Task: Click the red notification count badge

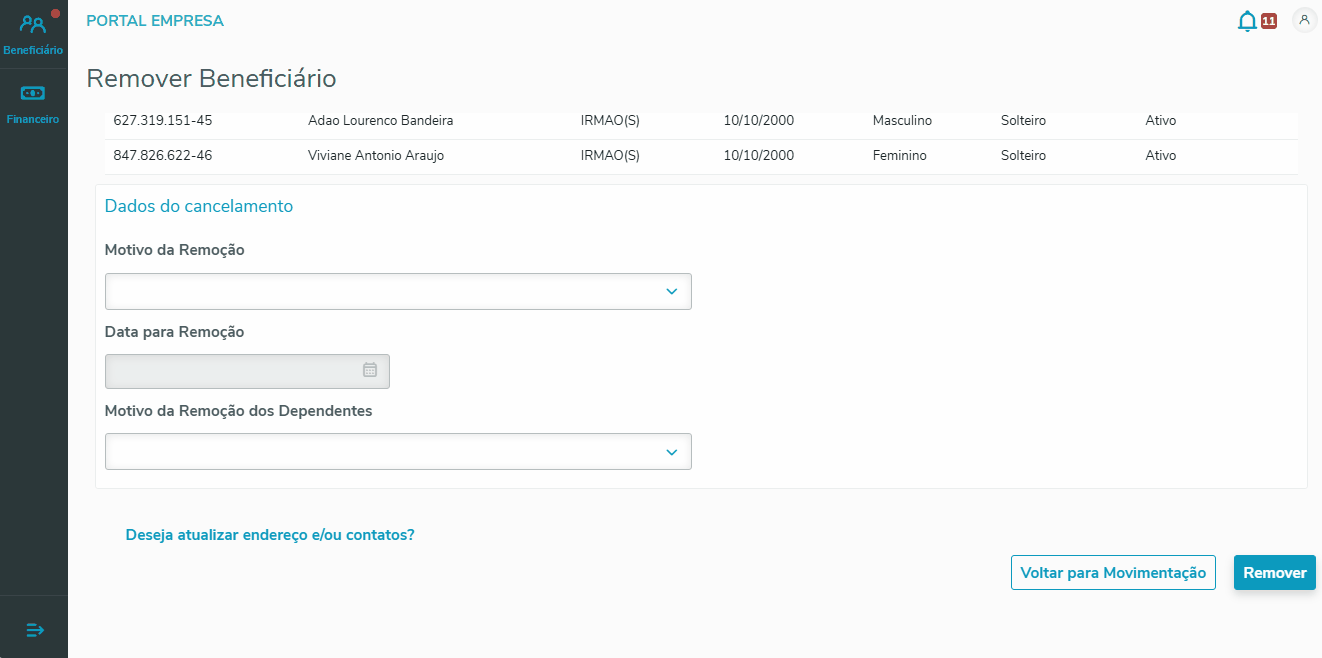Action: tap(1269, 21)
